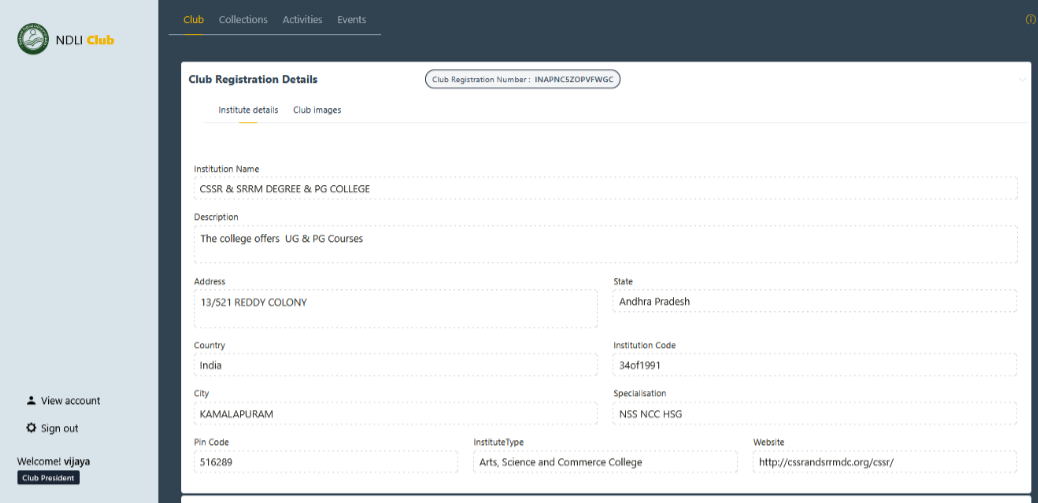
Task: Click the Address field
Action: point(395,308)
